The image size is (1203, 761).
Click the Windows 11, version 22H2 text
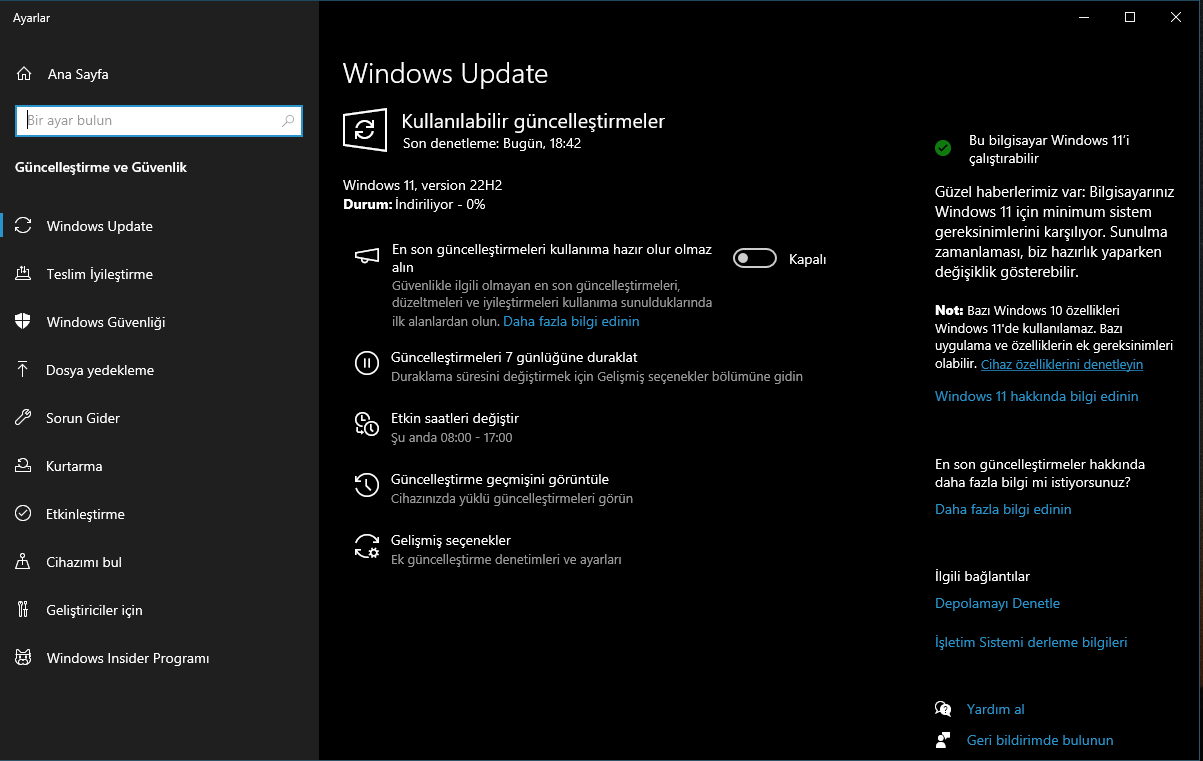(x=422, y=185)
